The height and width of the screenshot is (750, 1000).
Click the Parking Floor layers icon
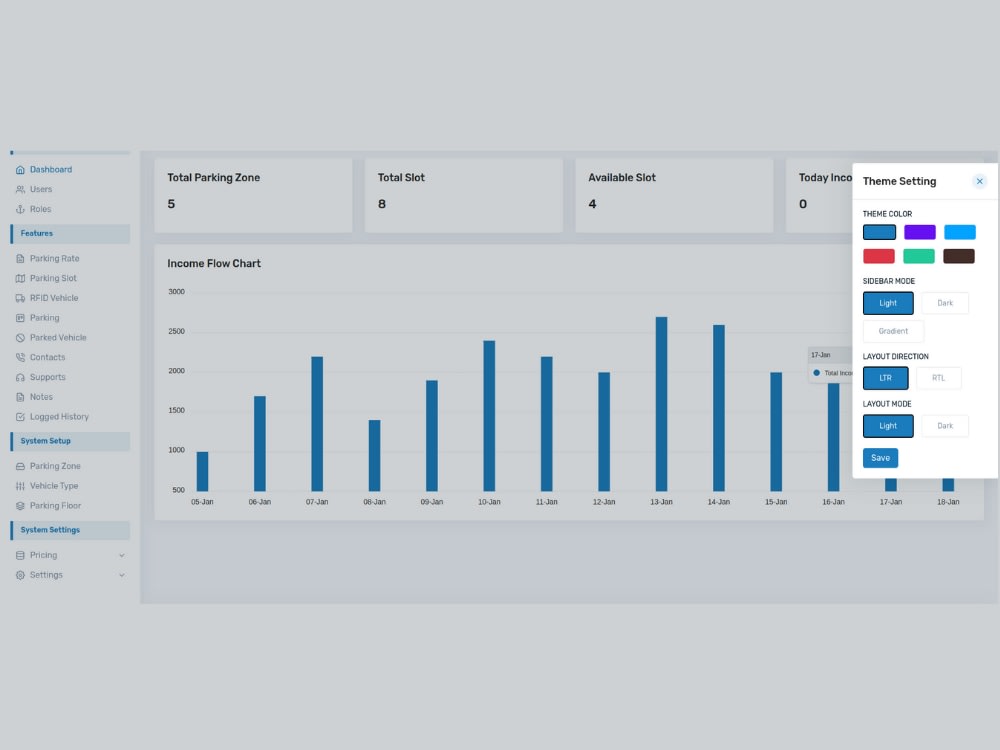coord(20,506)
